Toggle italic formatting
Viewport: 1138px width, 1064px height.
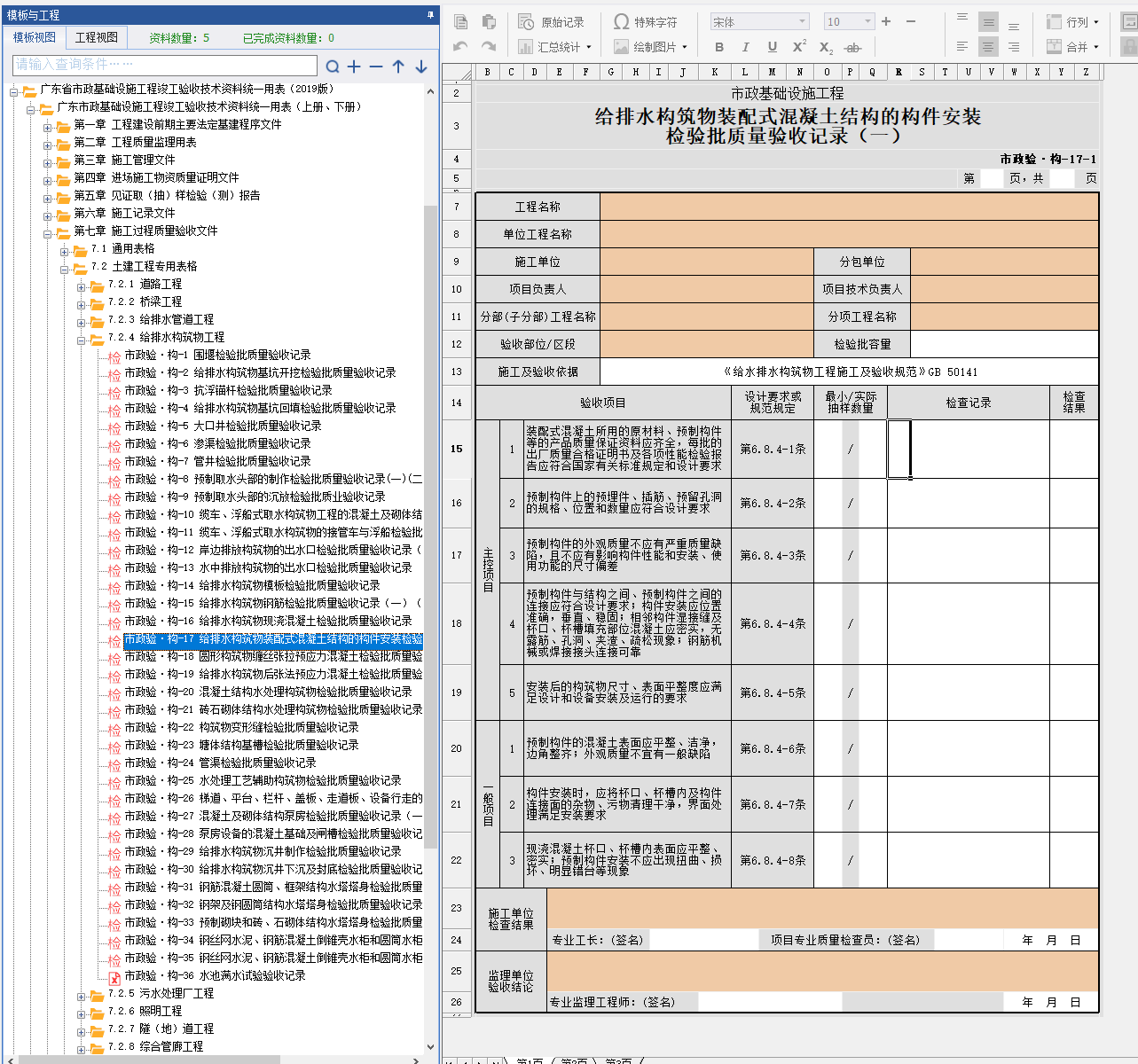point(745,47)
